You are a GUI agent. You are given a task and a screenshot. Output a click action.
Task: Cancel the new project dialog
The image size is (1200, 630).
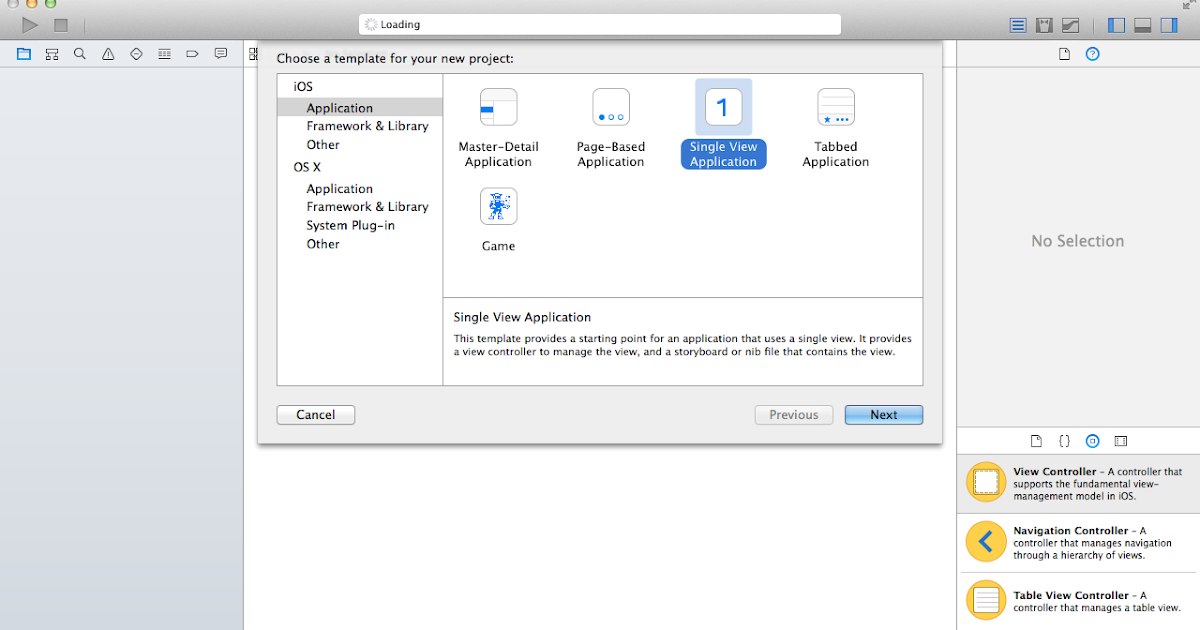pyautogui.click(x=315, y=414)
